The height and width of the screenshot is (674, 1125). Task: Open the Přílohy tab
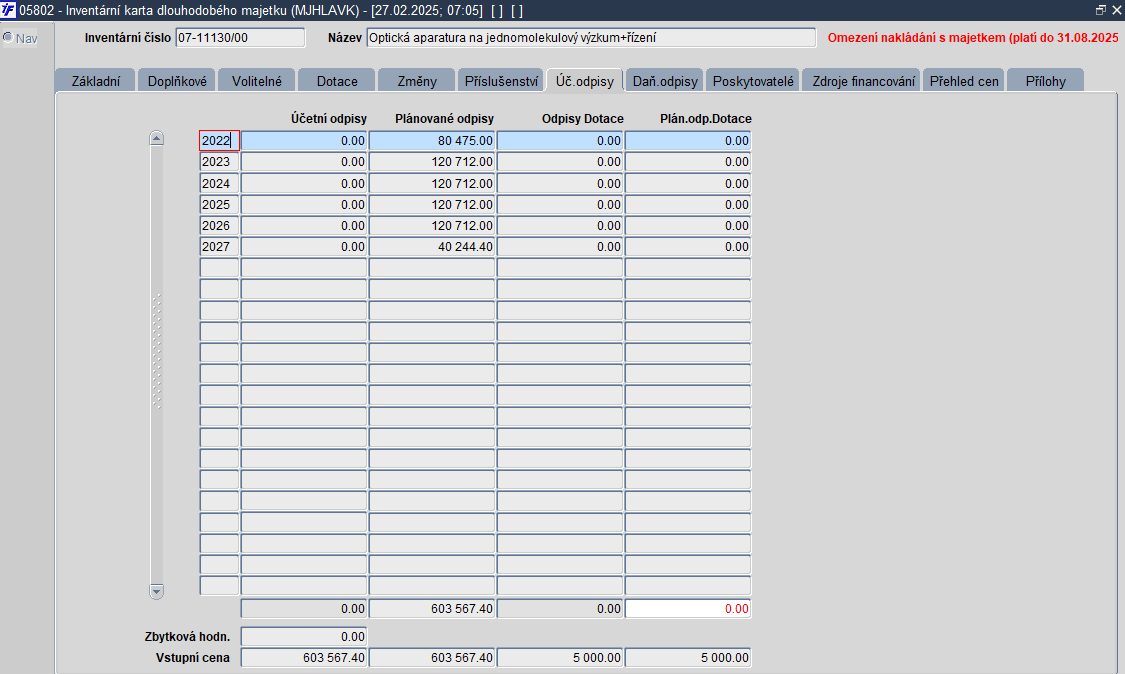[x=1045, y=81]
